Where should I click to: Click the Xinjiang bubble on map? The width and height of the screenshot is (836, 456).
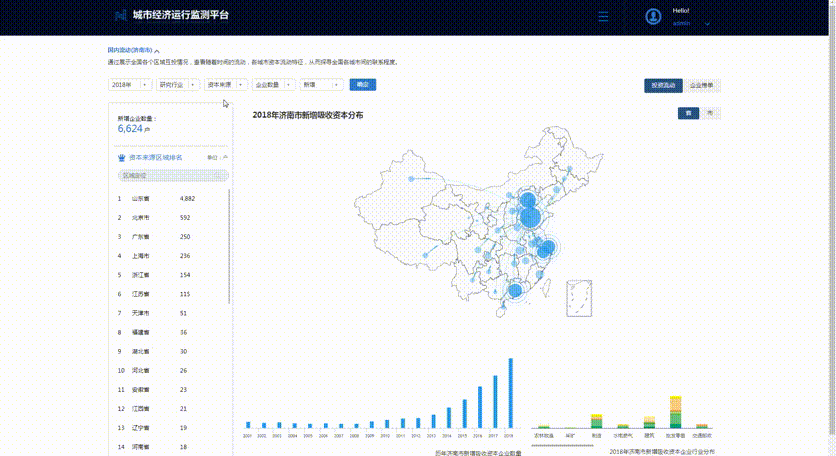[x=411, y=179]
